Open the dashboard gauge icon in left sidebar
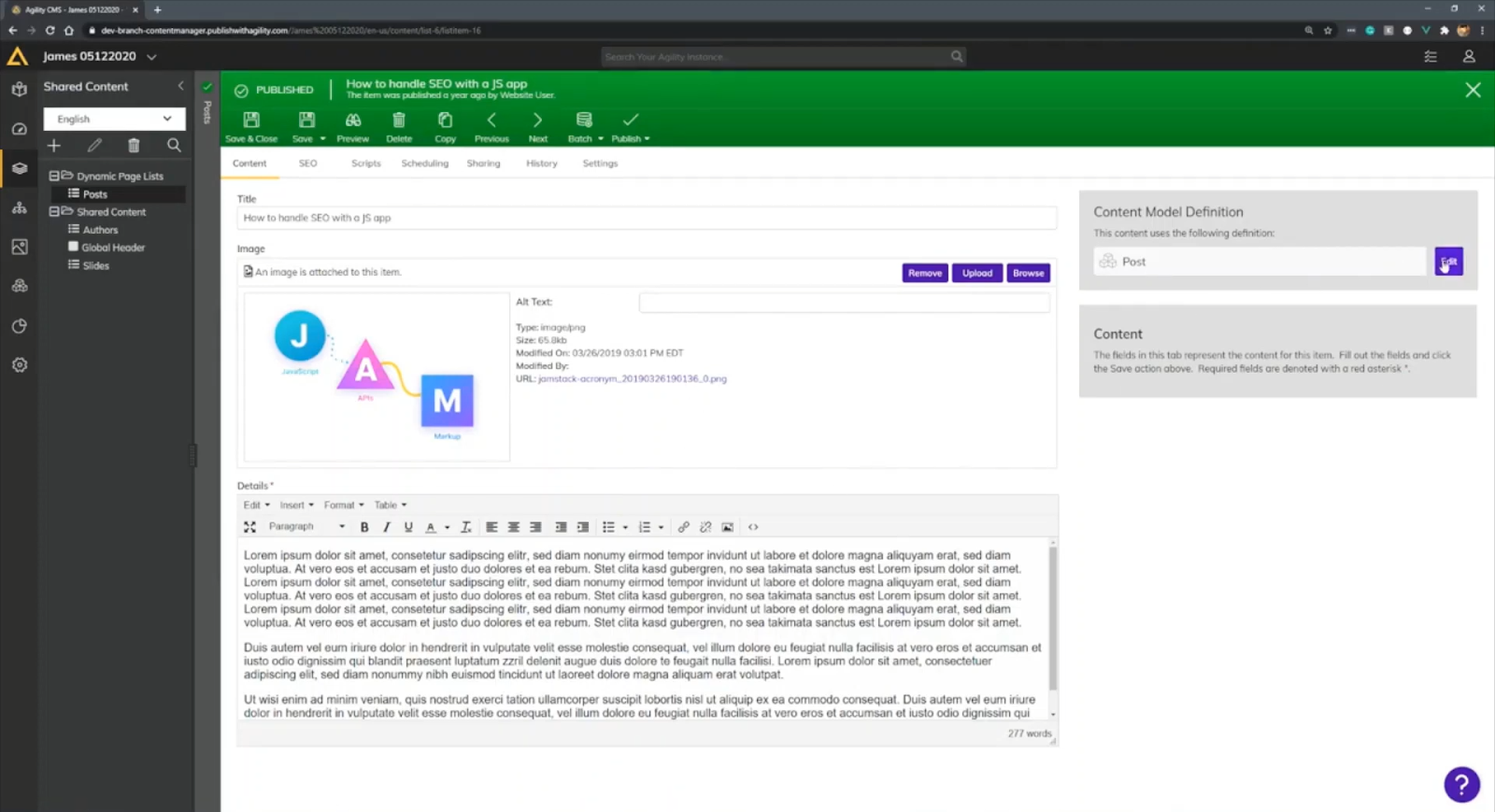Image resolution: width=1495 pixels, height=812 pixels. 19,129
